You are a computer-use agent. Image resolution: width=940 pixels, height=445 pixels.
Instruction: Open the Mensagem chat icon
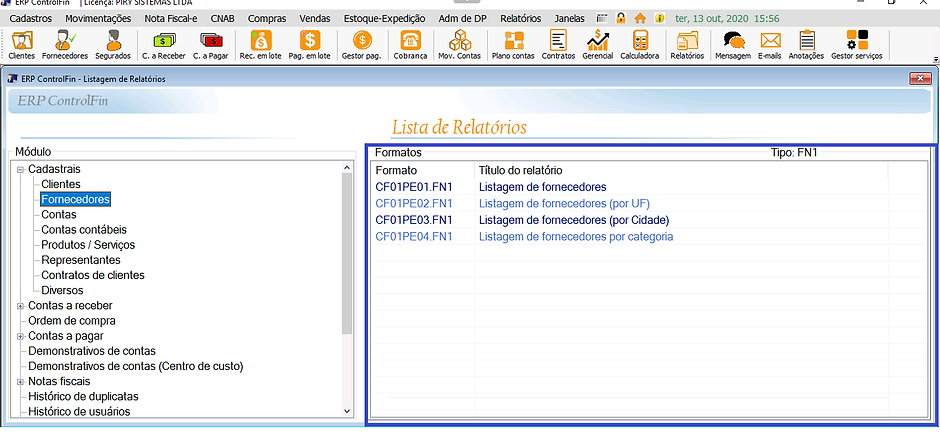tap(733, 46)
